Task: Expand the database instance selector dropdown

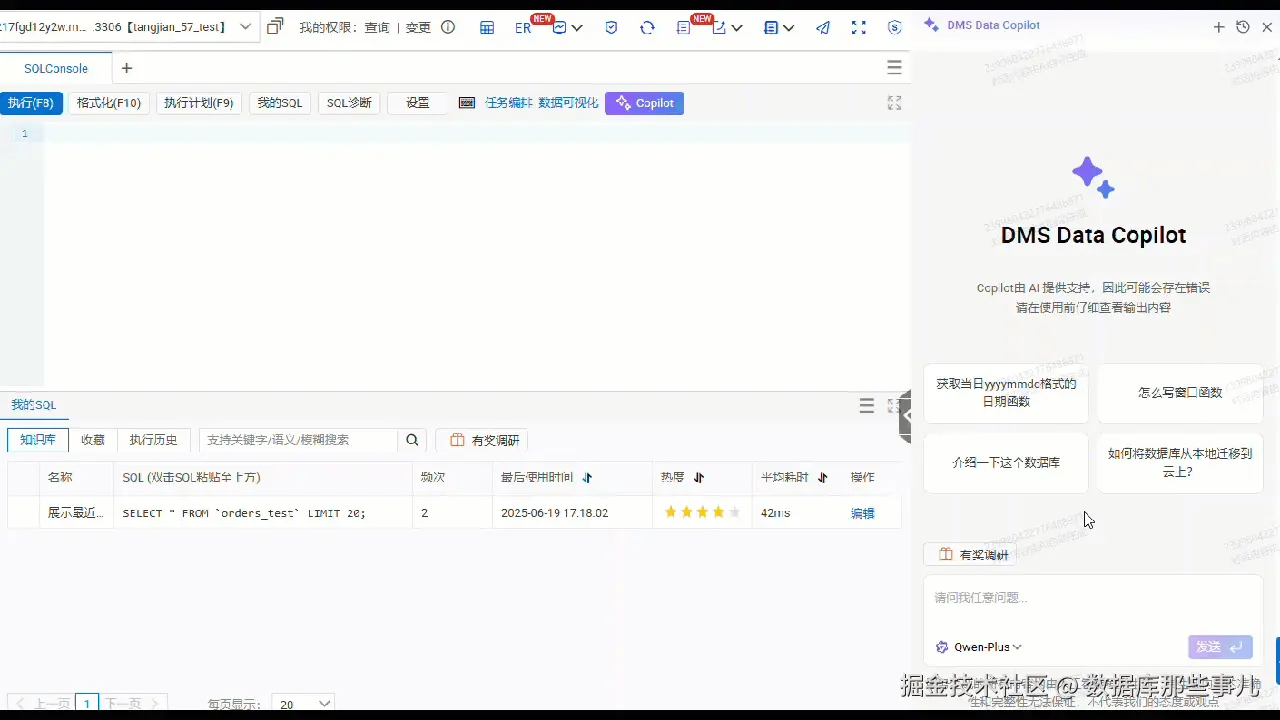Action: point(246,27)
